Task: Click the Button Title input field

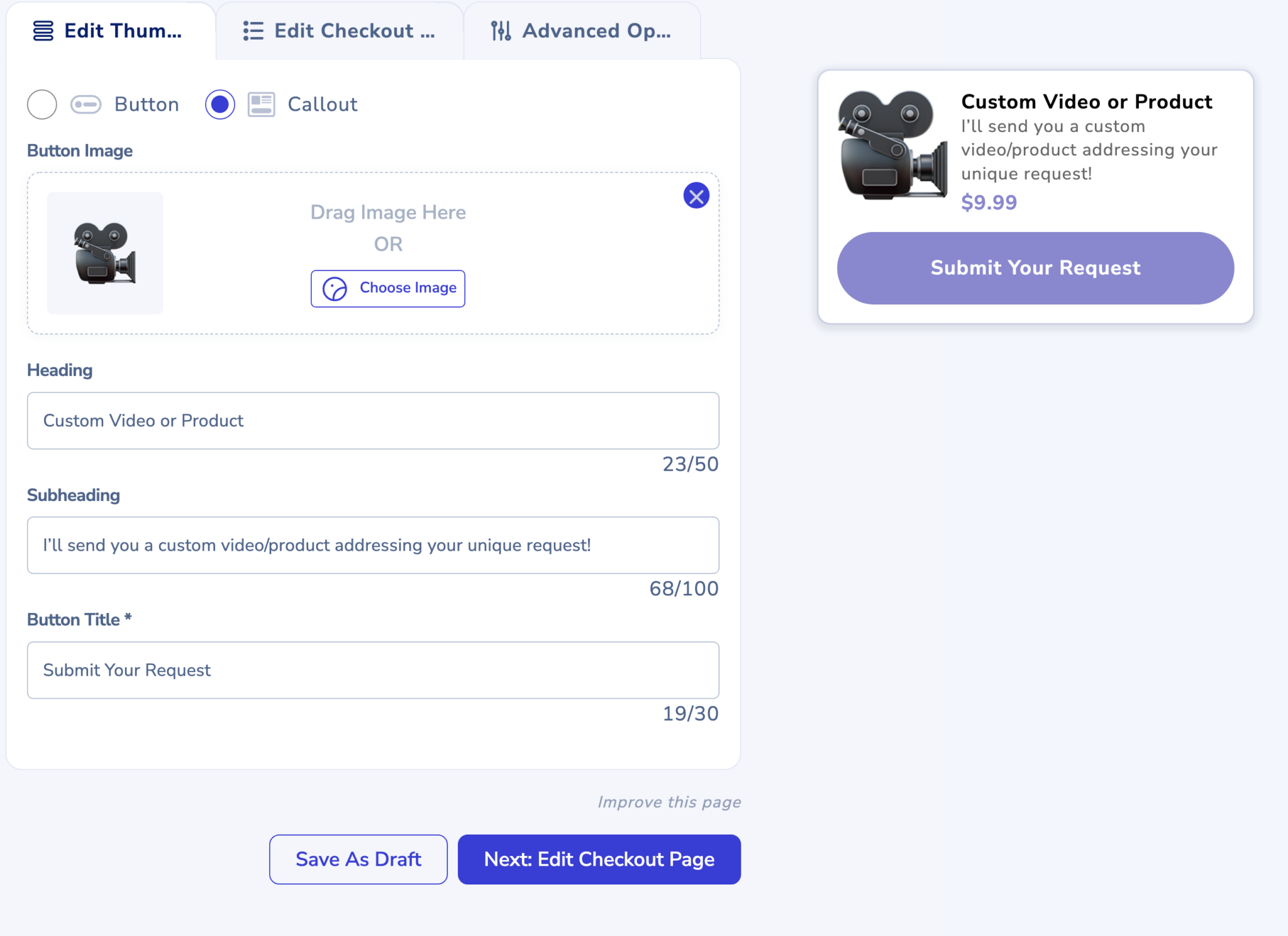Action: click(372, 670)
